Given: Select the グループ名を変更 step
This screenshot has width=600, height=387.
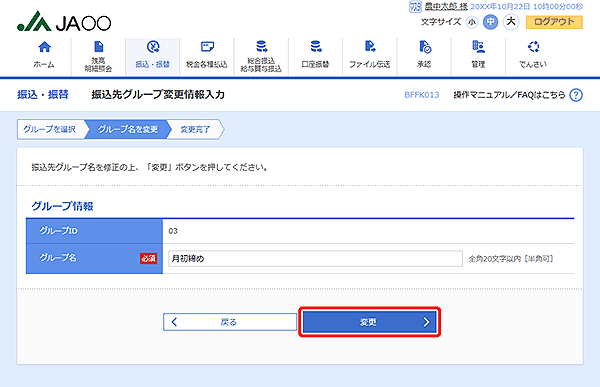Looking at the screenshot, I should pyautogui.click(x=127, y=129).
